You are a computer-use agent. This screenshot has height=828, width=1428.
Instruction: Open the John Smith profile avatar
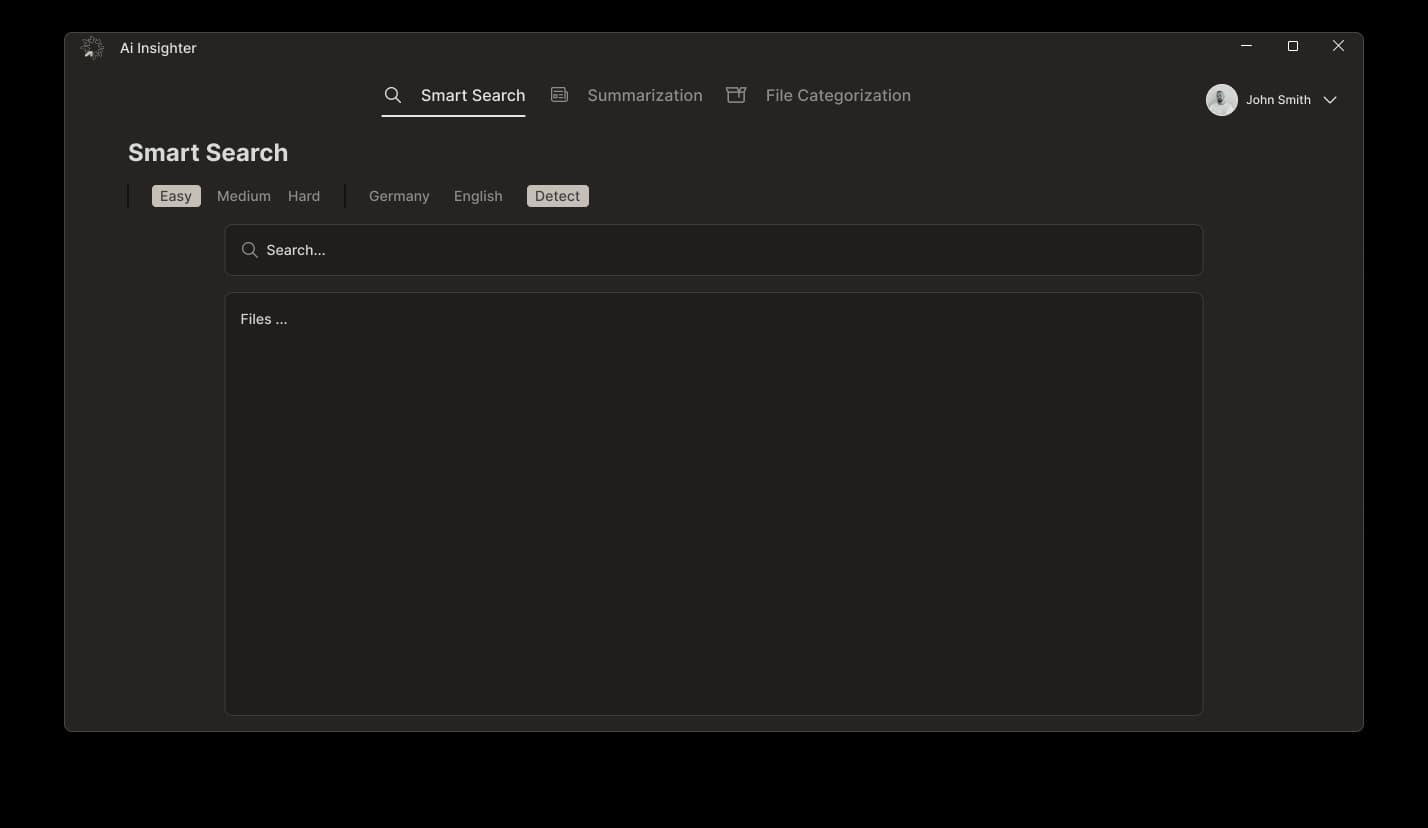pos(1221,99)
